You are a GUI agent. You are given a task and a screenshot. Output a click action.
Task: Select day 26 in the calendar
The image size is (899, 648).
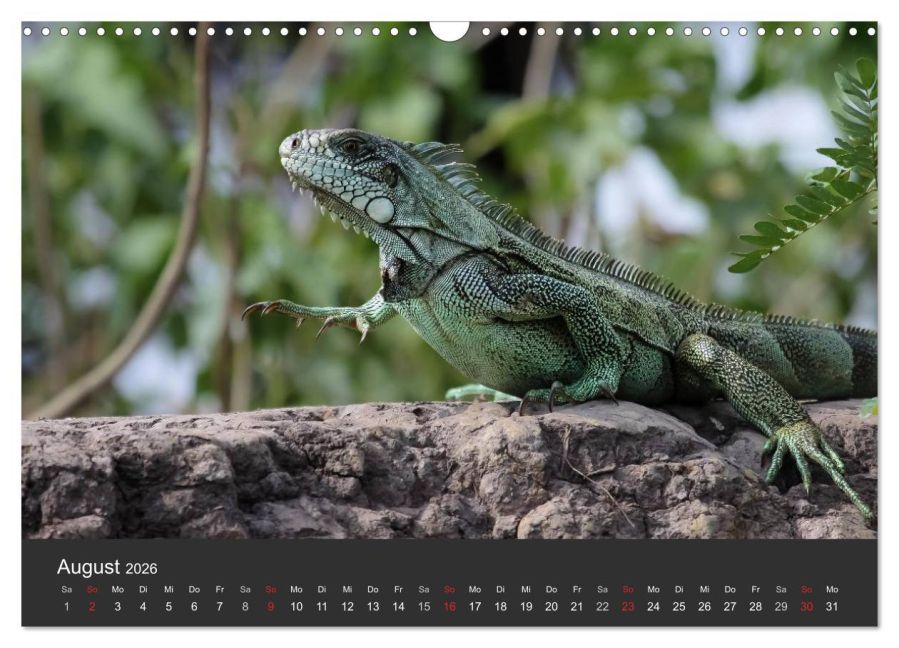[x=705, y=607]
